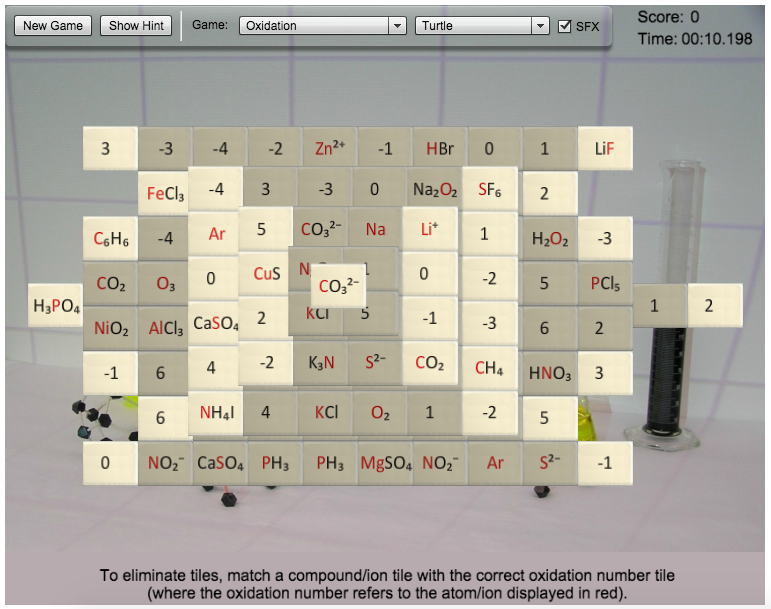Click the FeCl₃ tile
This screenshot has height=609, width=771.
[165, 194]
